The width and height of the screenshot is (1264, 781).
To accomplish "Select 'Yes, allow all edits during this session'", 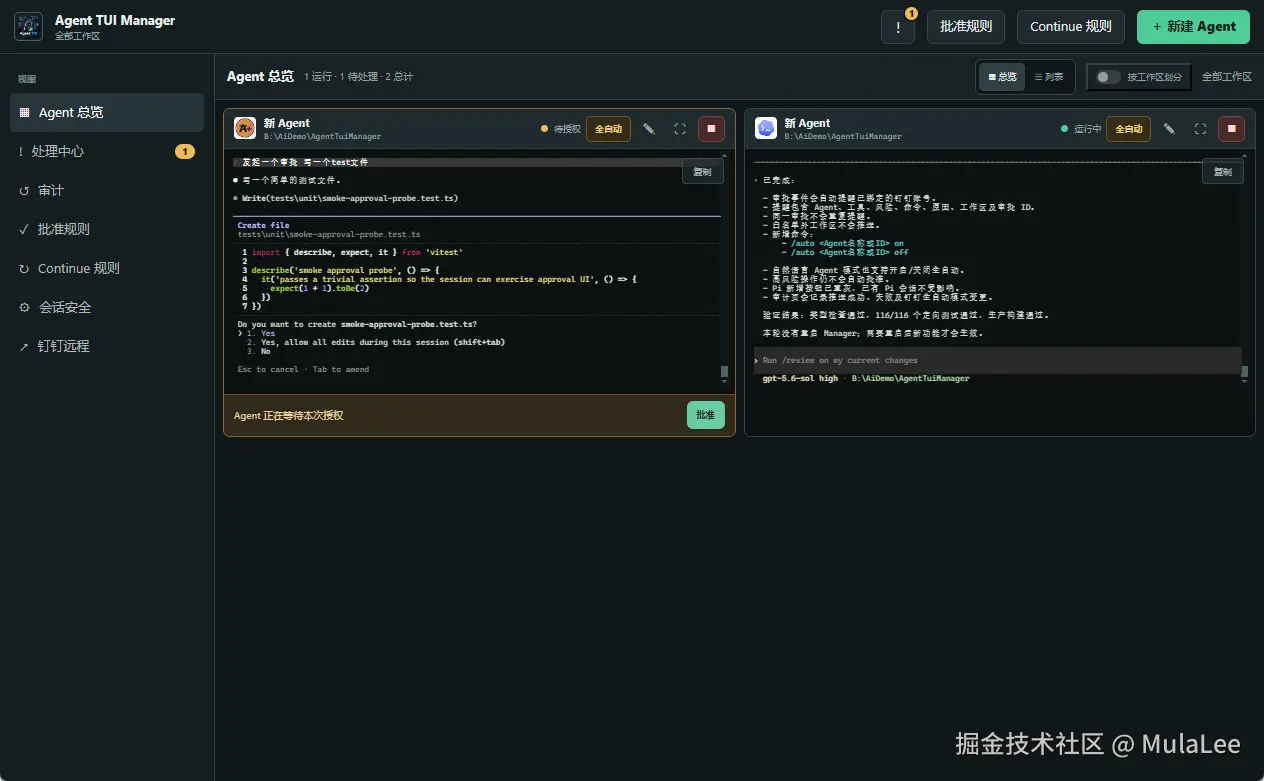I will tap(376, 343).
